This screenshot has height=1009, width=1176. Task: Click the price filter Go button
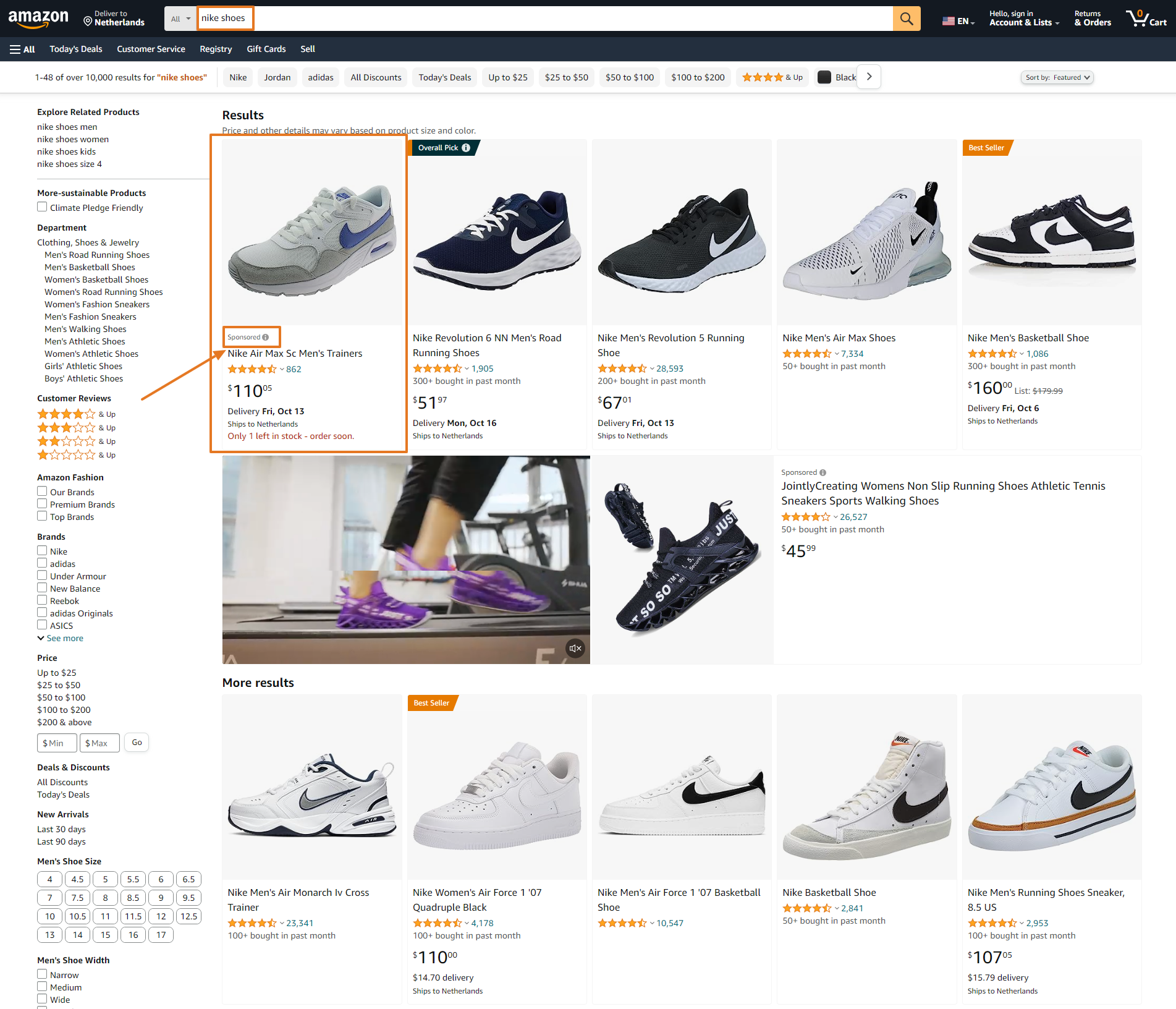(x=137, y=743)
